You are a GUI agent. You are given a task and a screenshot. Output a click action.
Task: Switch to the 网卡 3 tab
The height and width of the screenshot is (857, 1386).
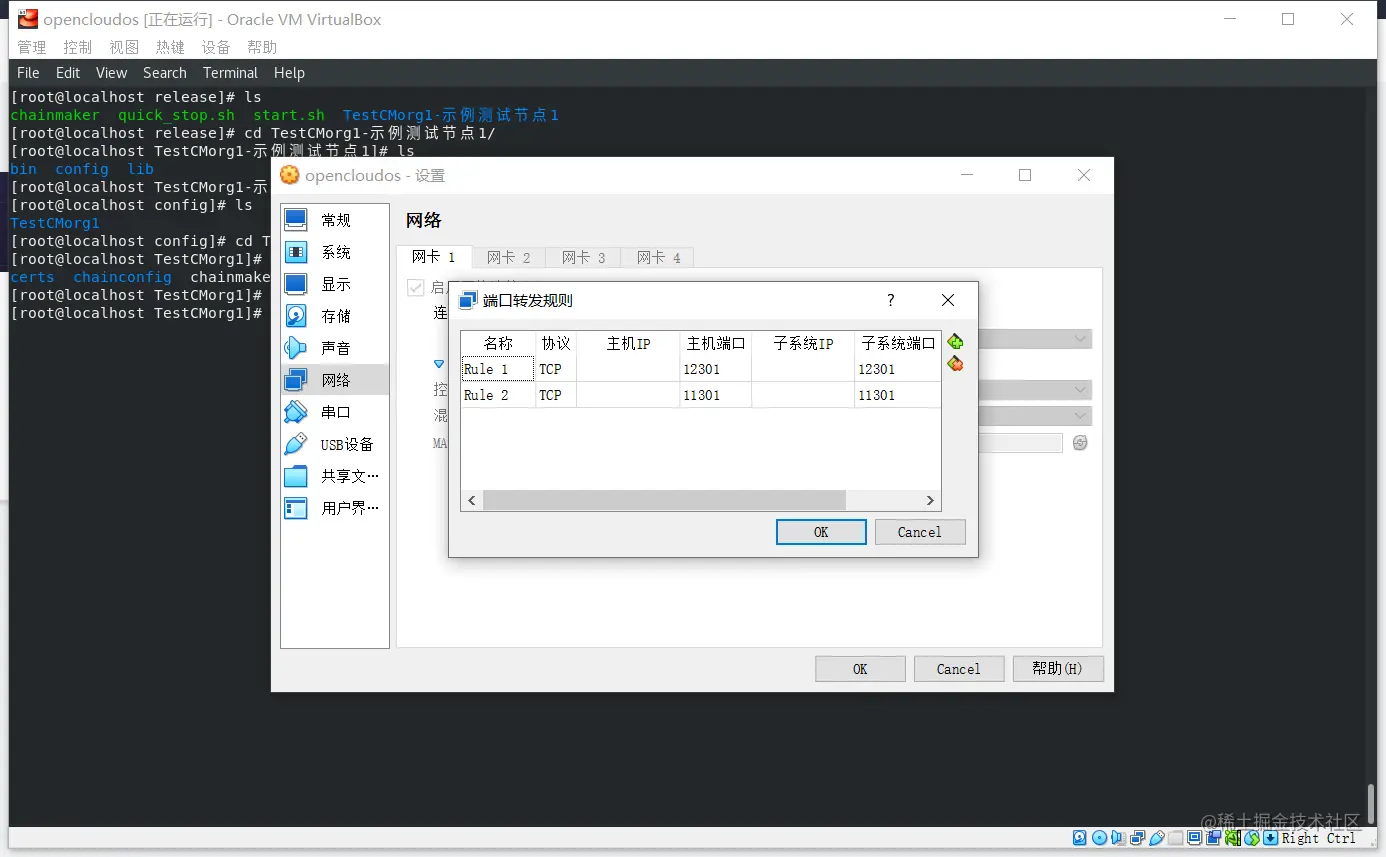tap(584, 258)
